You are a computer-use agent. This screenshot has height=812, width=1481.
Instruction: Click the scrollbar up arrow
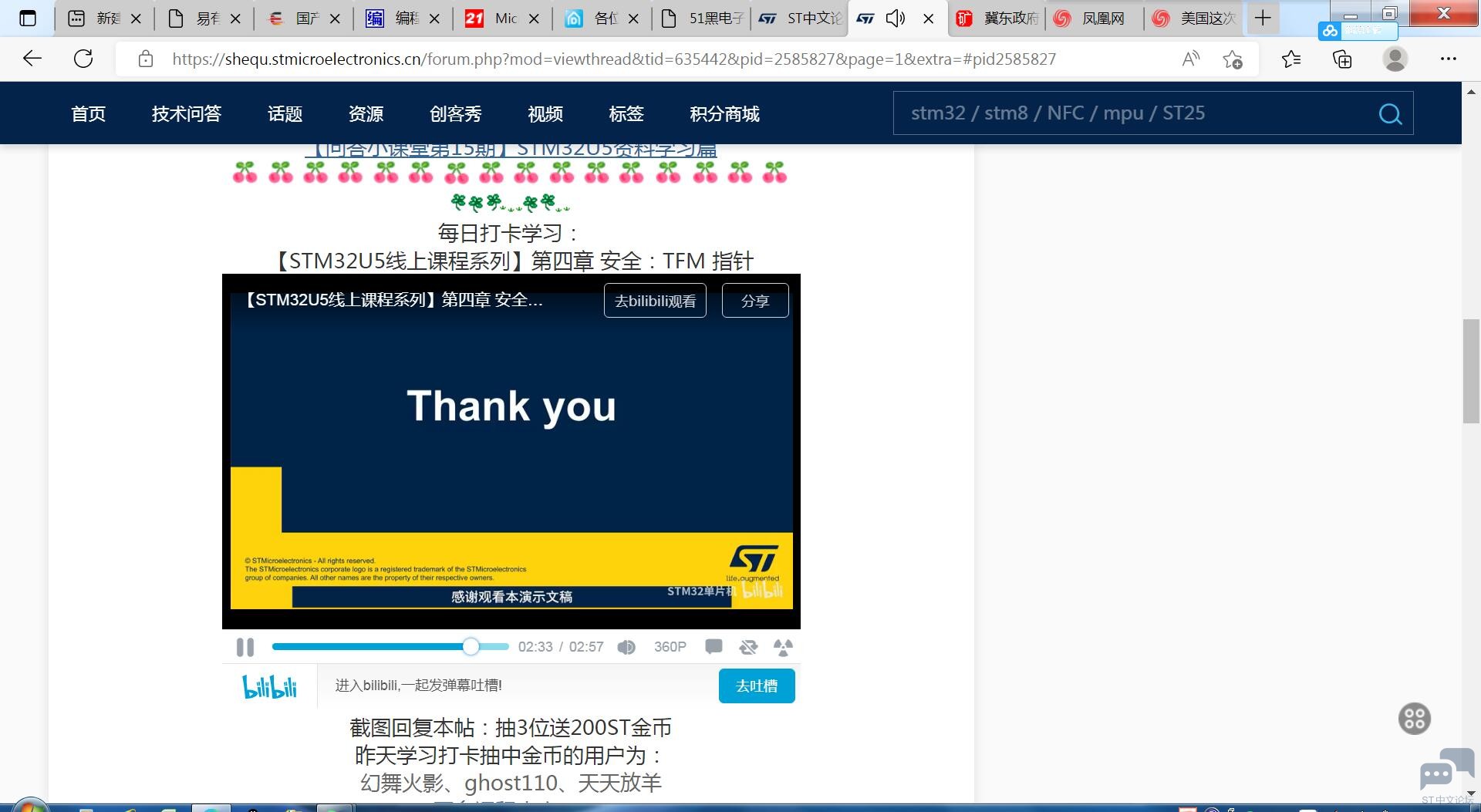tap(1471, 90)
